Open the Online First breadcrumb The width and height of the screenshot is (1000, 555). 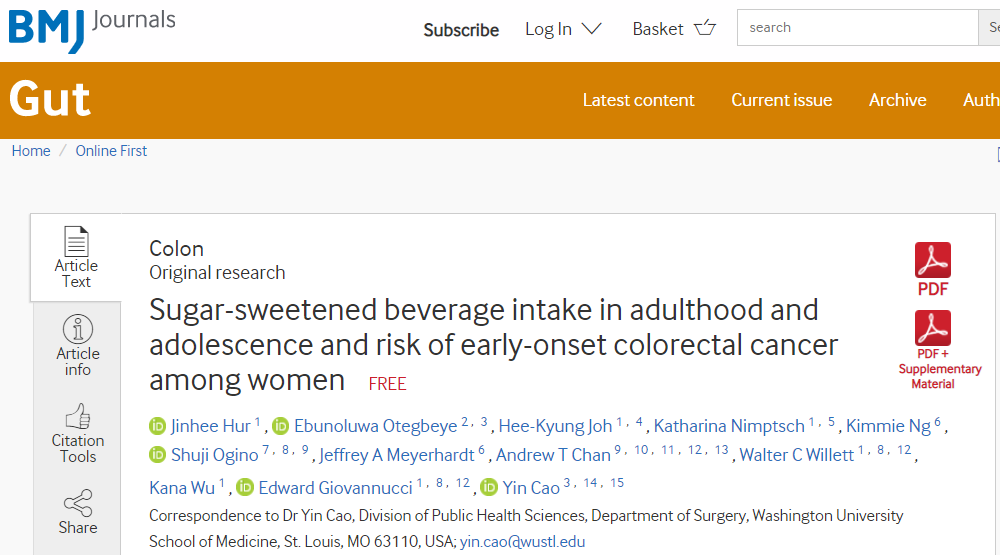click(111, 151)
